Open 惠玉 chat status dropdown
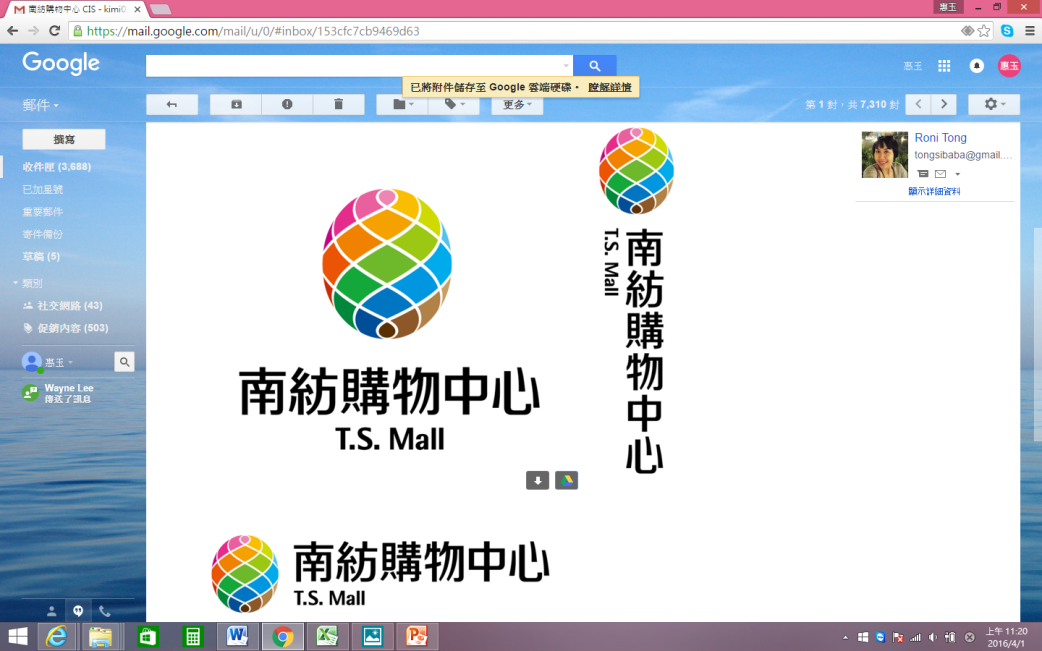 (59, 363)
